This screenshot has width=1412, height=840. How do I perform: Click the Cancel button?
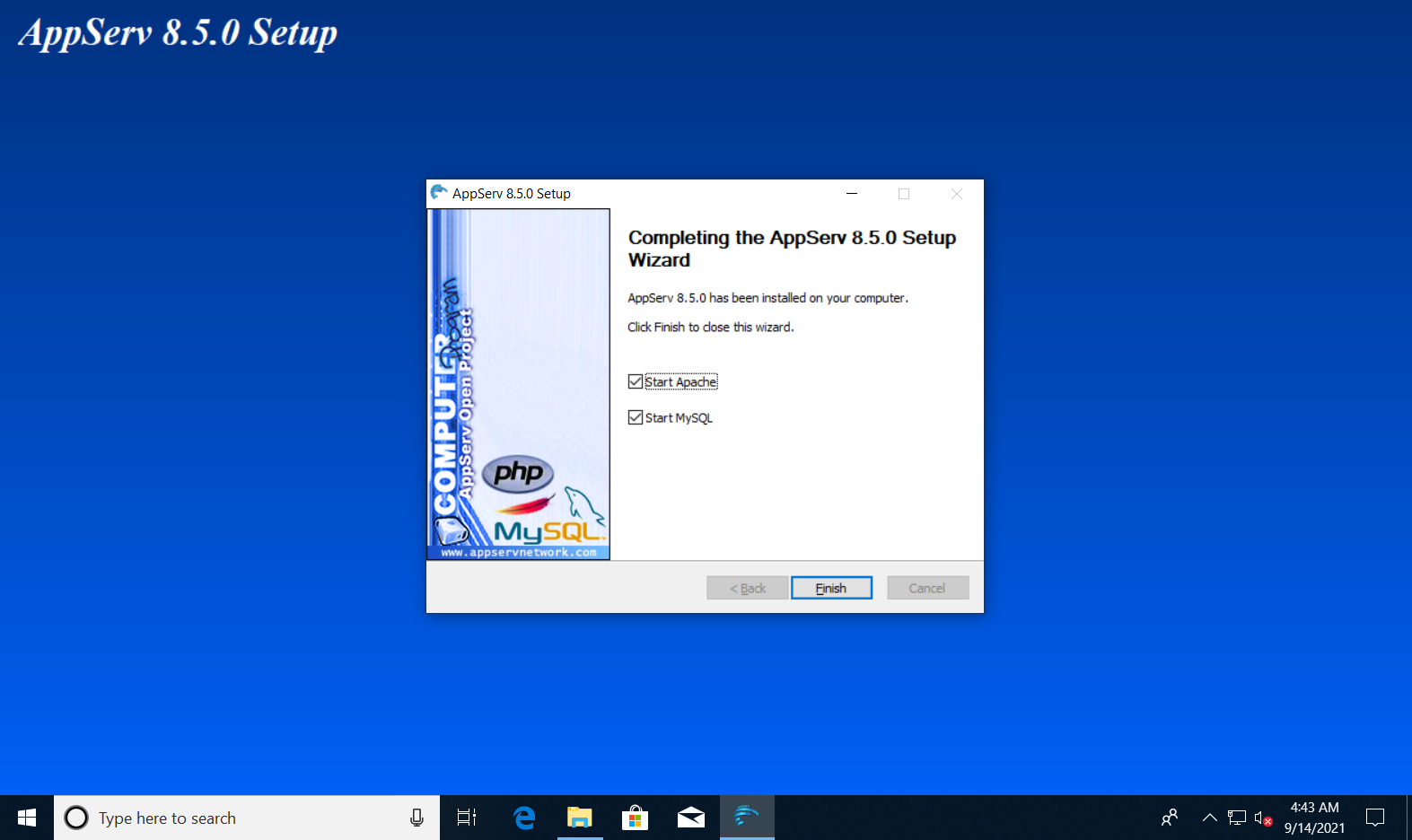927,588
